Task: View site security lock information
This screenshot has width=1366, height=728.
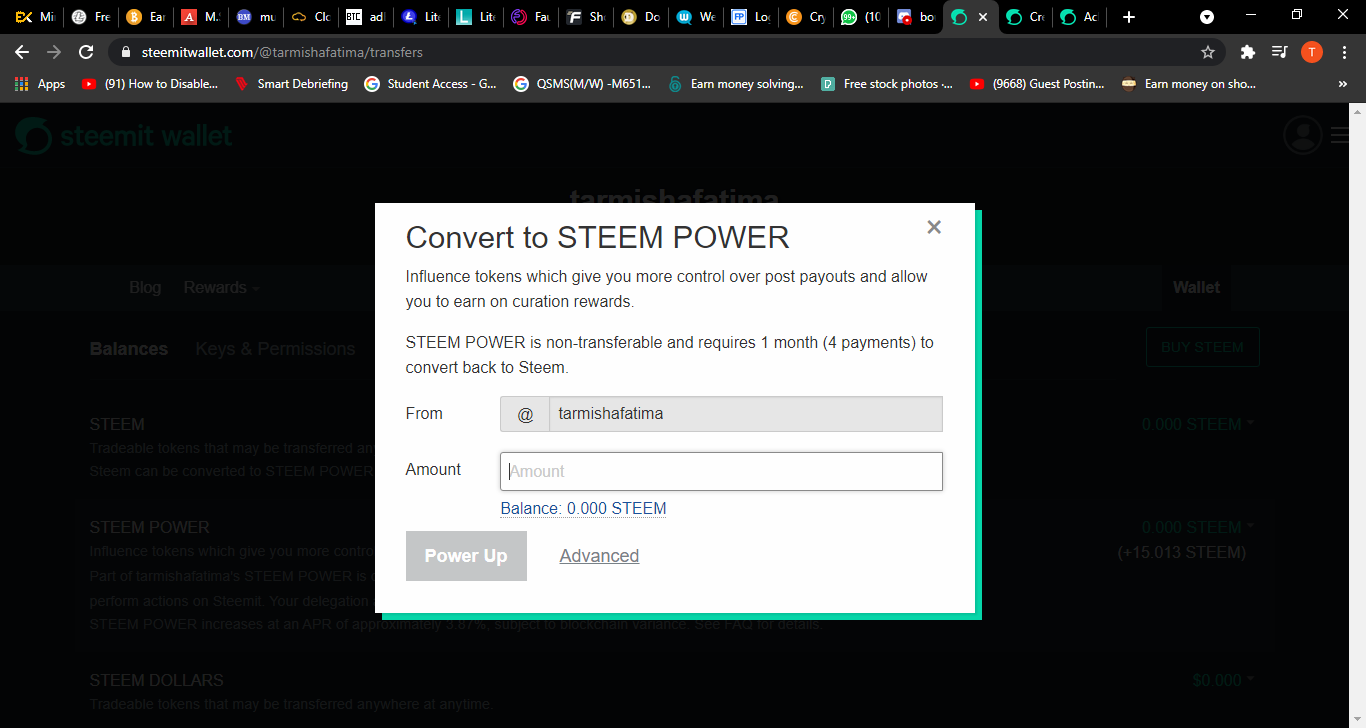Action: point(126,52)
